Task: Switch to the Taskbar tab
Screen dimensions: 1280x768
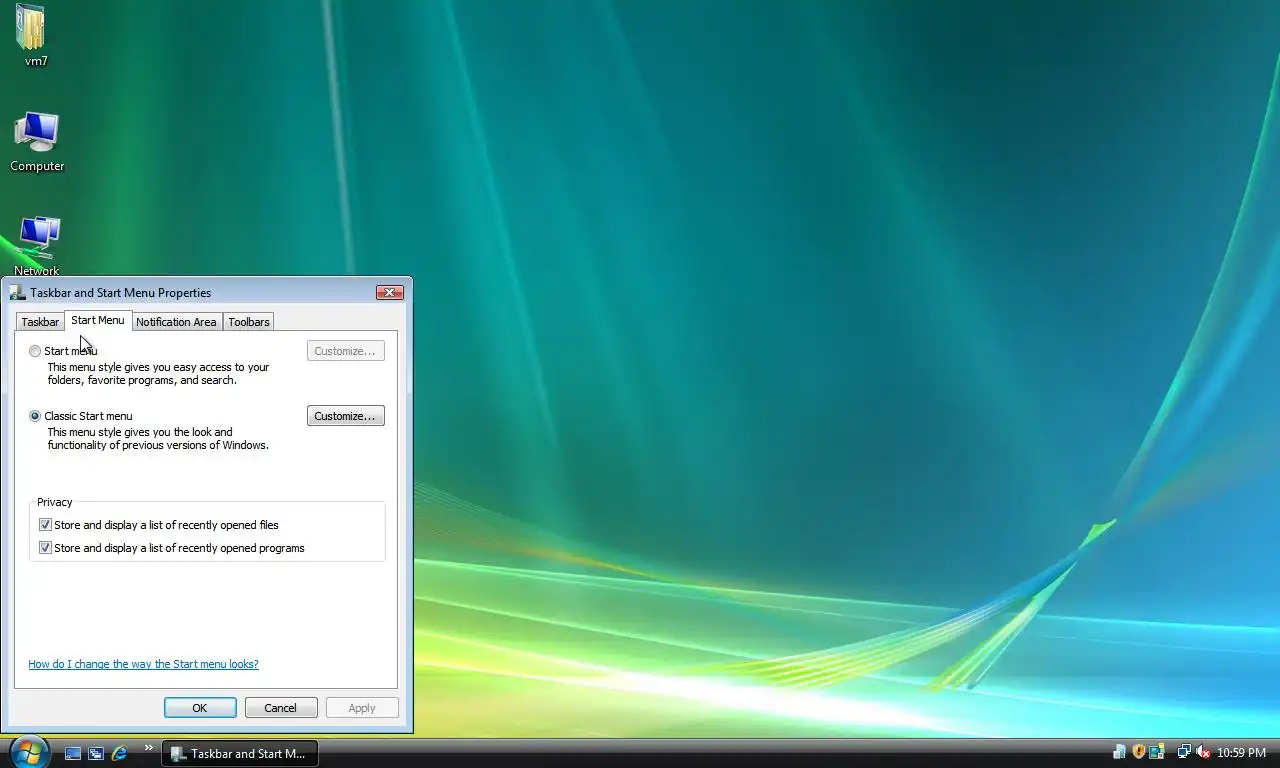Action: [40, 322]
